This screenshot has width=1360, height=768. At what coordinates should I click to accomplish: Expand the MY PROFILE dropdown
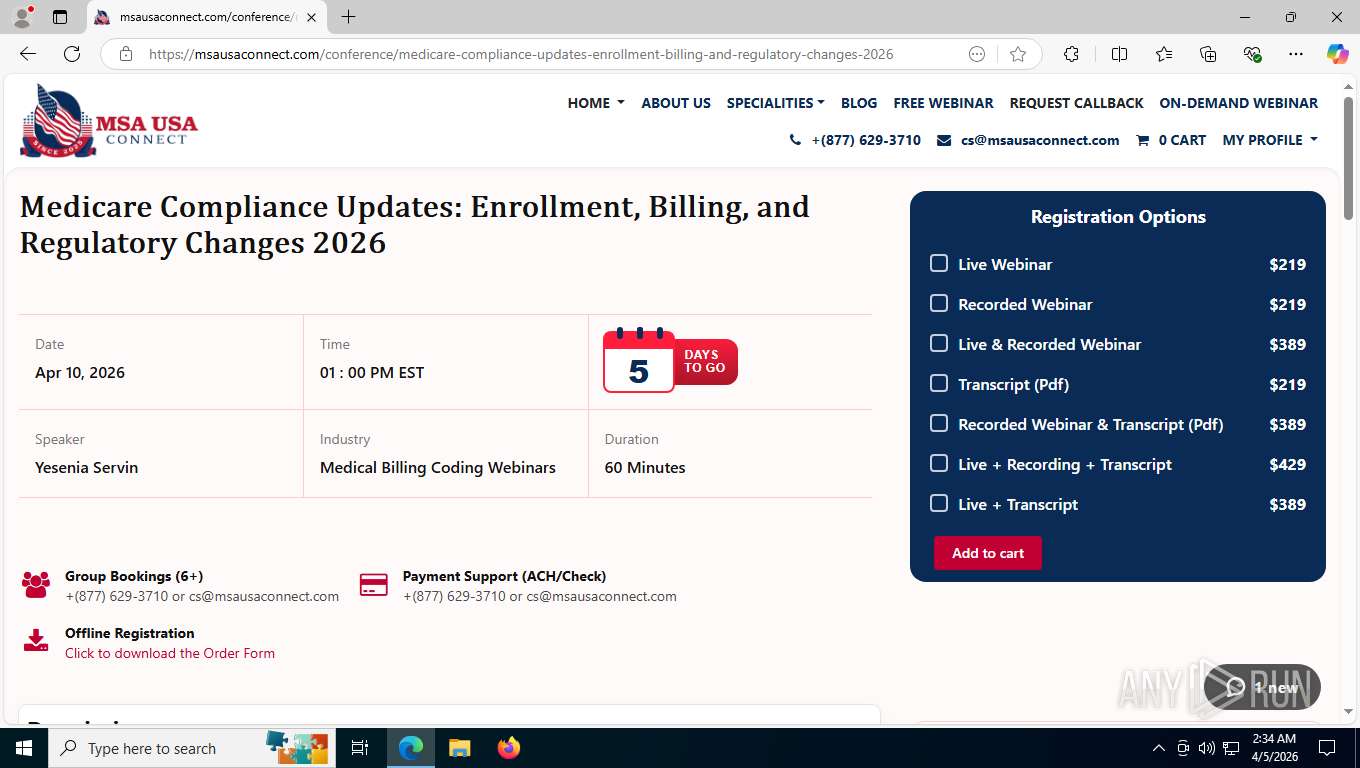[x=1270, y=140]
